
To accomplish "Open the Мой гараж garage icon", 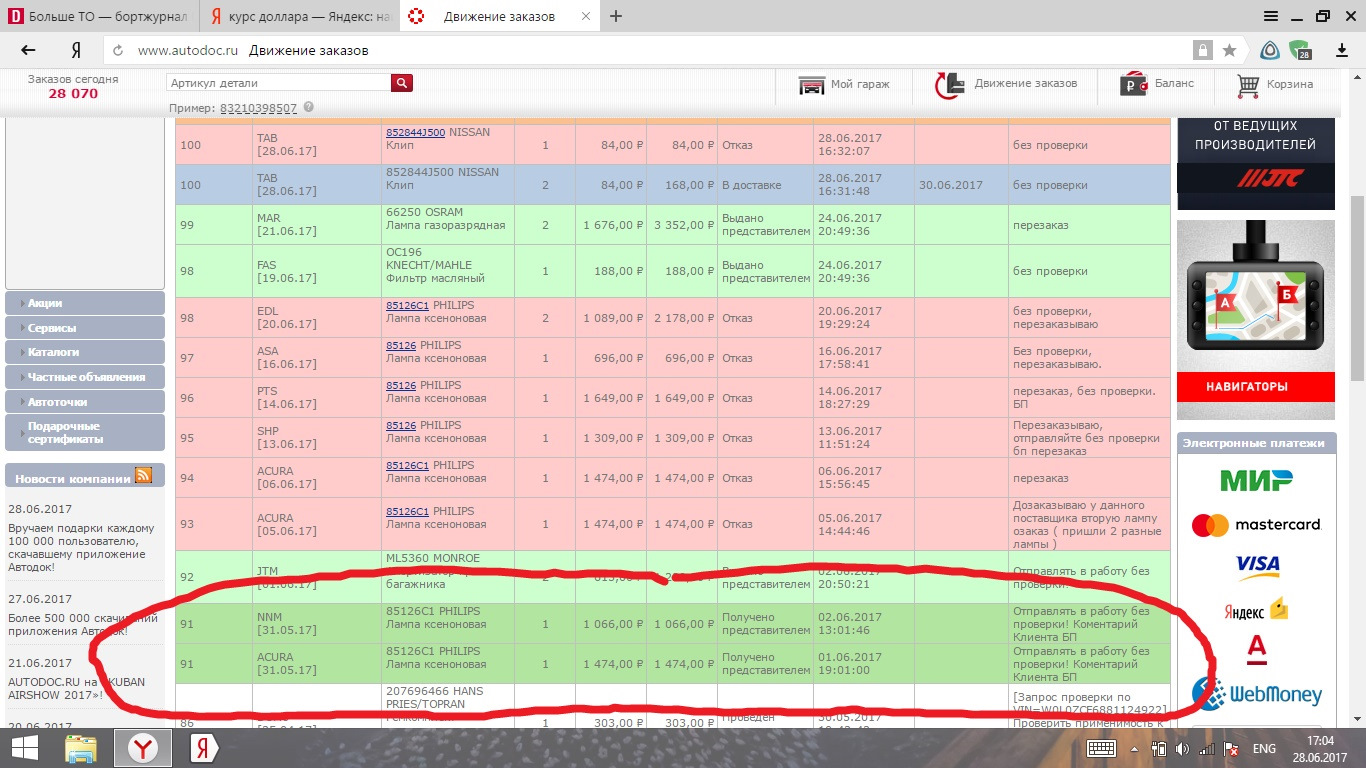I will point(812,85).
